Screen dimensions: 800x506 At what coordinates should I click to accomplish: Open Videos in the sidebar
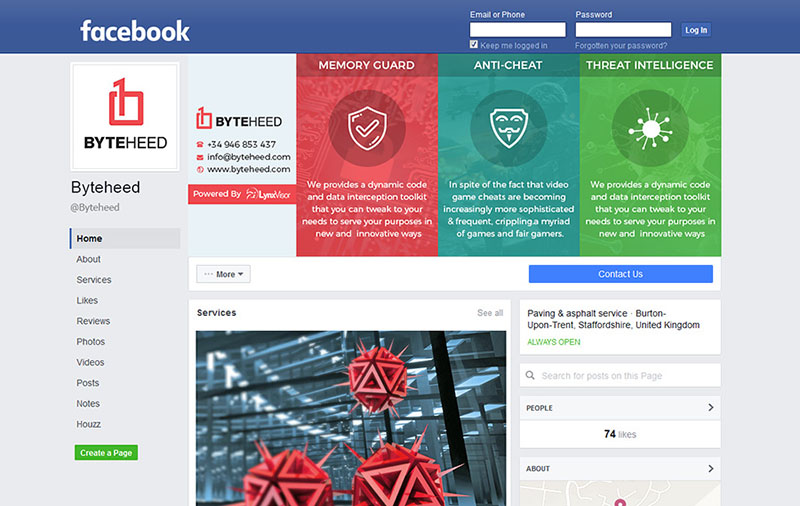(90, 363)
